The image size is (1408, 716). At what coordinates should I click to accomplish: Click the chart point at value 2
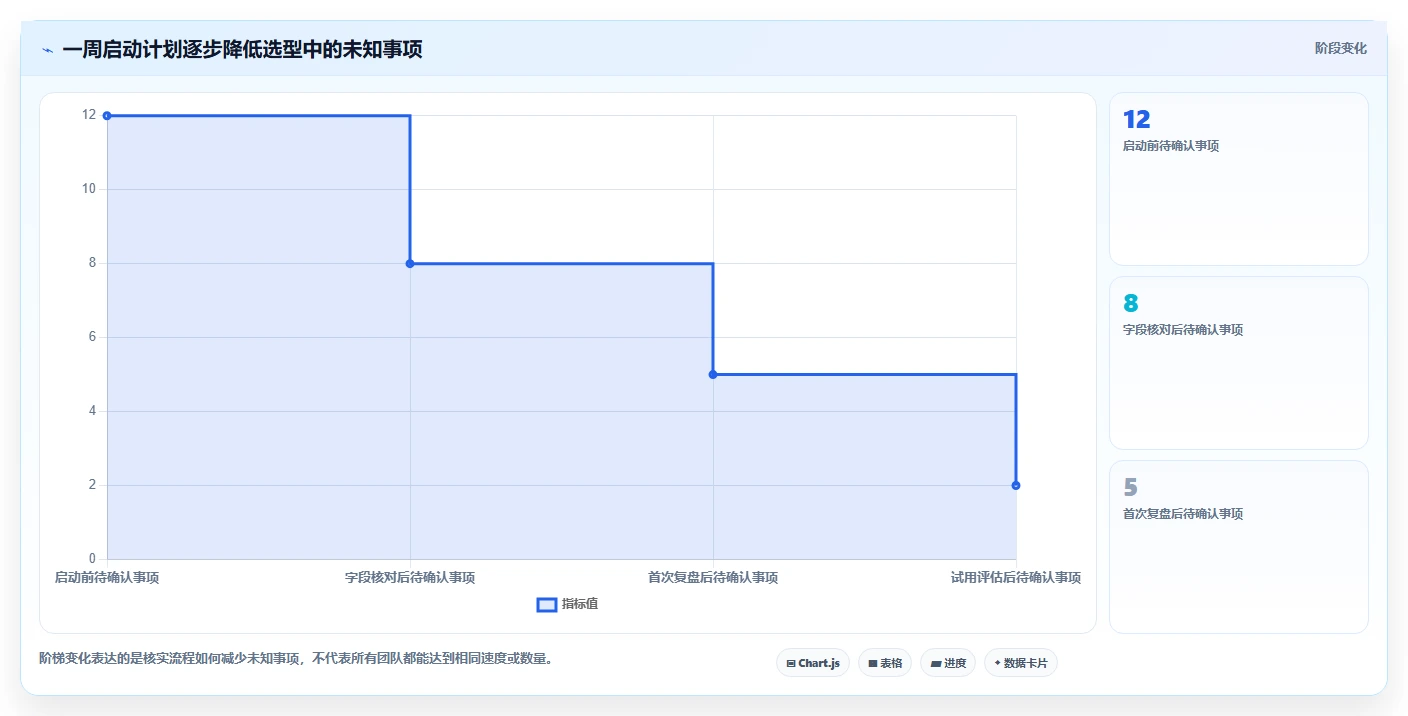coord(1016,485)
